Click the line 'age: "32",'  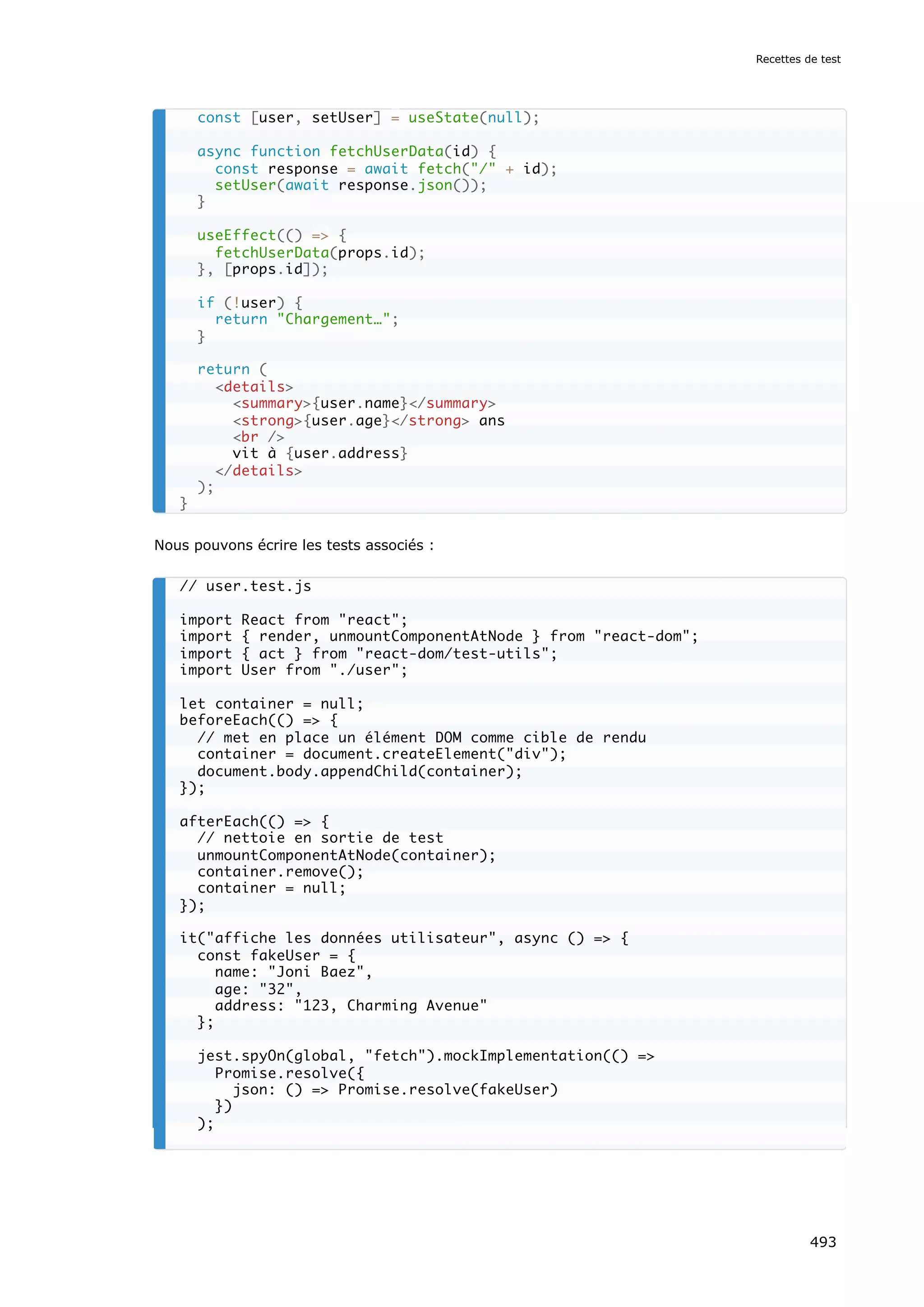coord(259,989)
